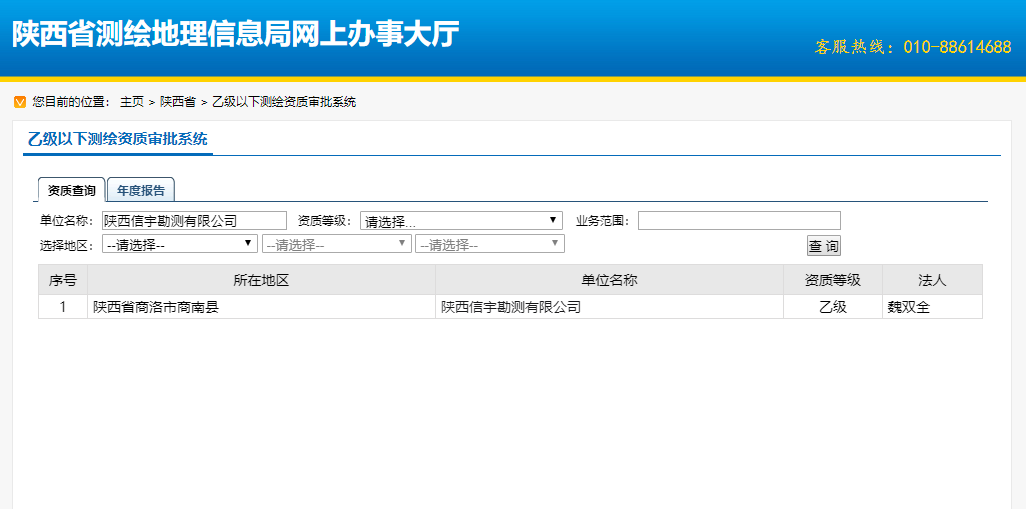The image size is (1026, 509).
Task: Switch to the 资质查询 tab
Action: (71, 190)
